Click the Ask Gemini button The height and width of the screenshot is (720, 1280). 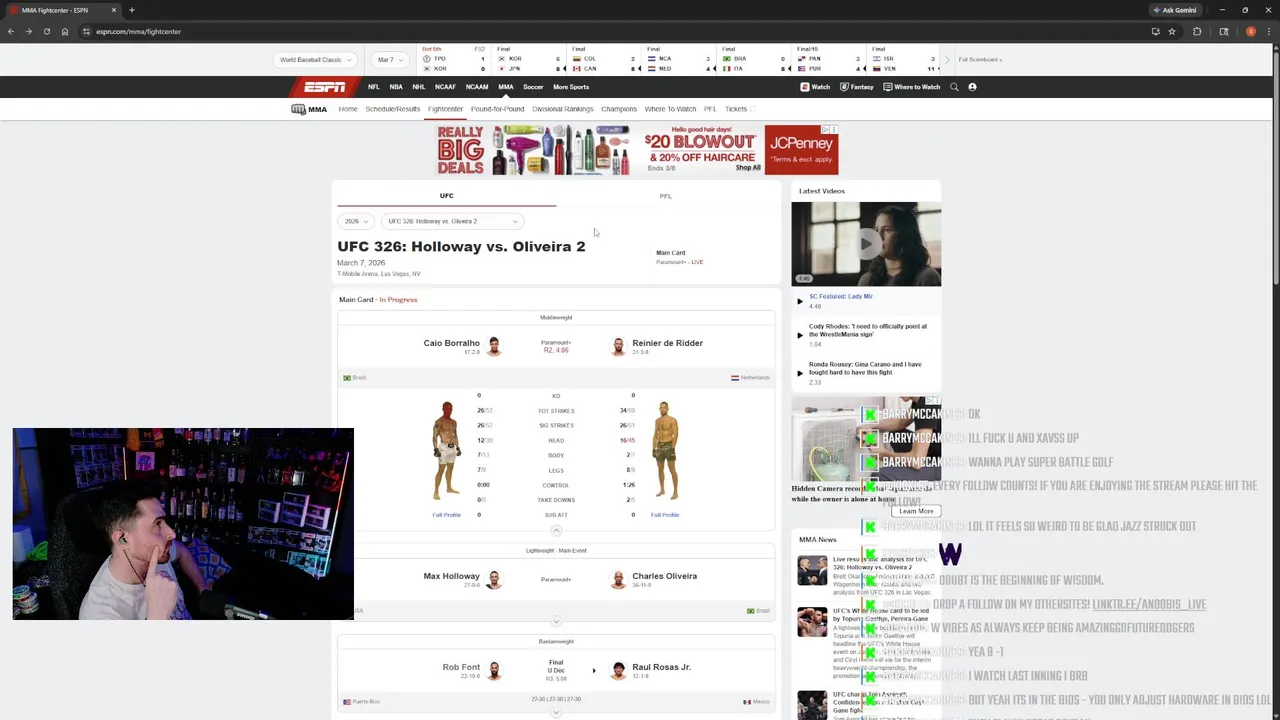[1175, 10]
